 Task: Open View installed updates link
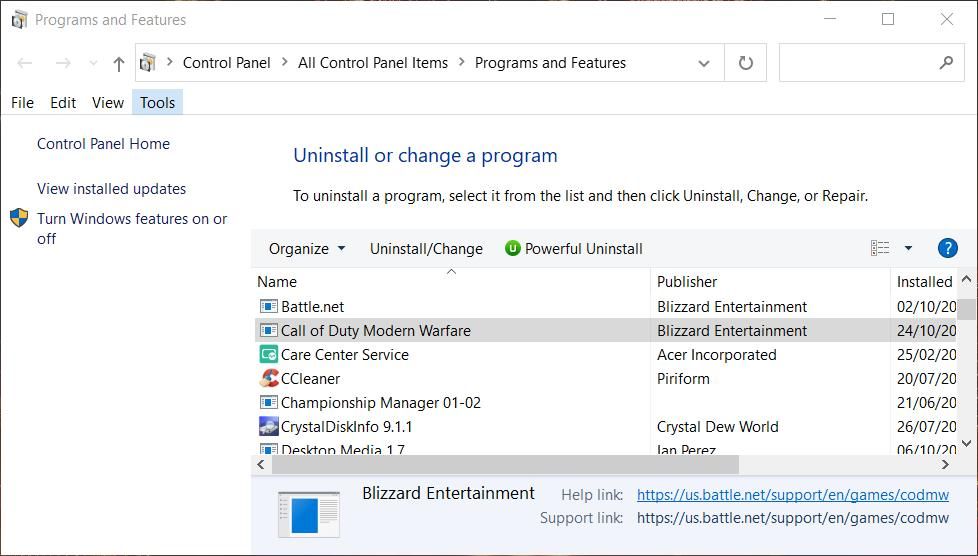112,188
